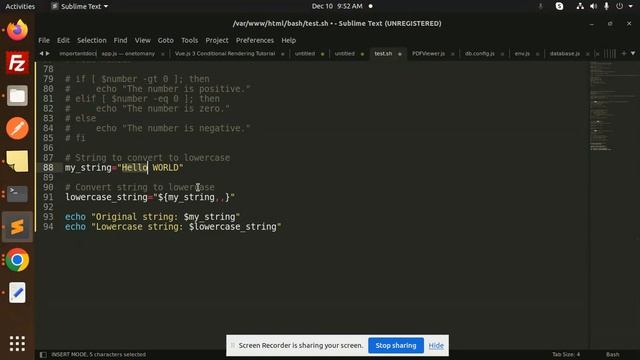Open the Bash syntax selector
The width and height of the screenshot is (640, 360).
[x=612, y=354]
